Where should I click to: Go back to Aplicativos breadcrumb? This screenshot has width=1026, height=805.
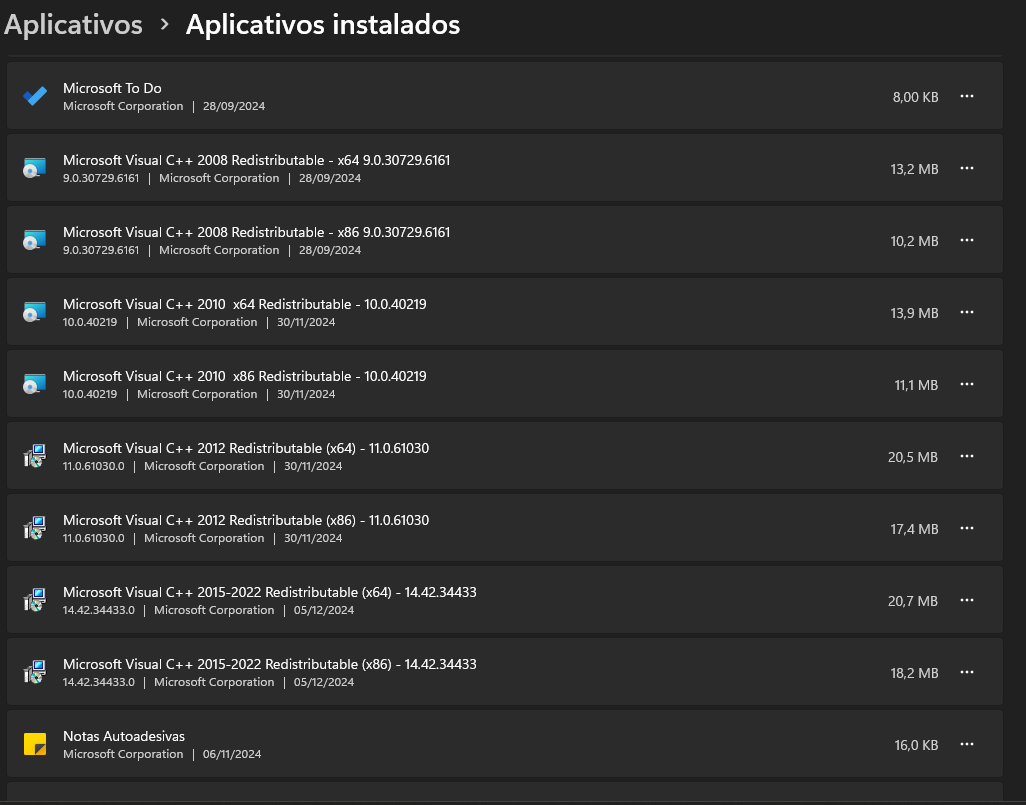click(x=73, y=25)
